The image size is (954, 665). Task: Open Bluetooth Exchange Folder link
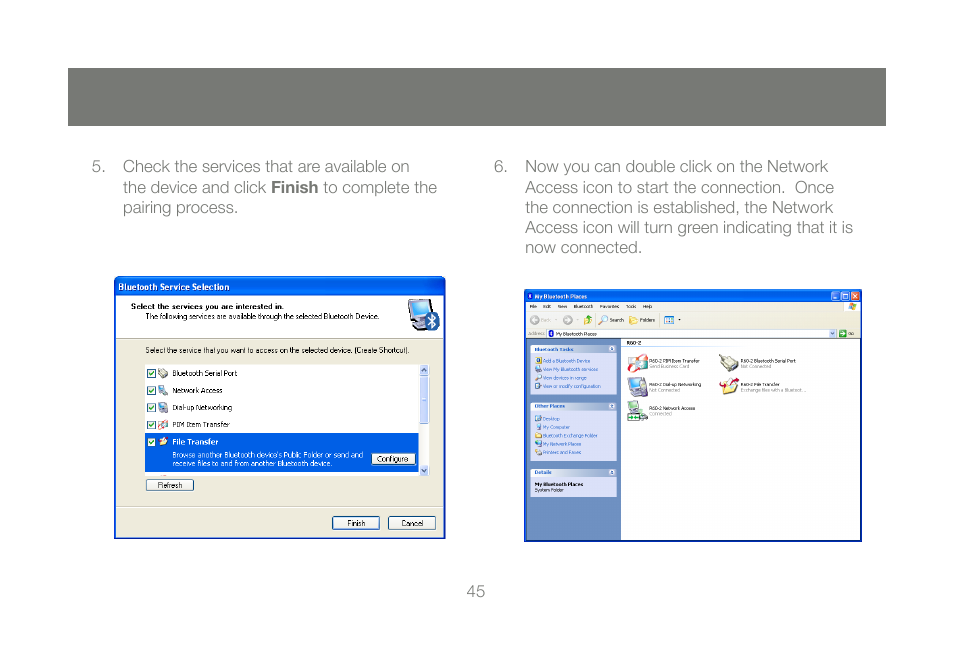pos(570,436)
